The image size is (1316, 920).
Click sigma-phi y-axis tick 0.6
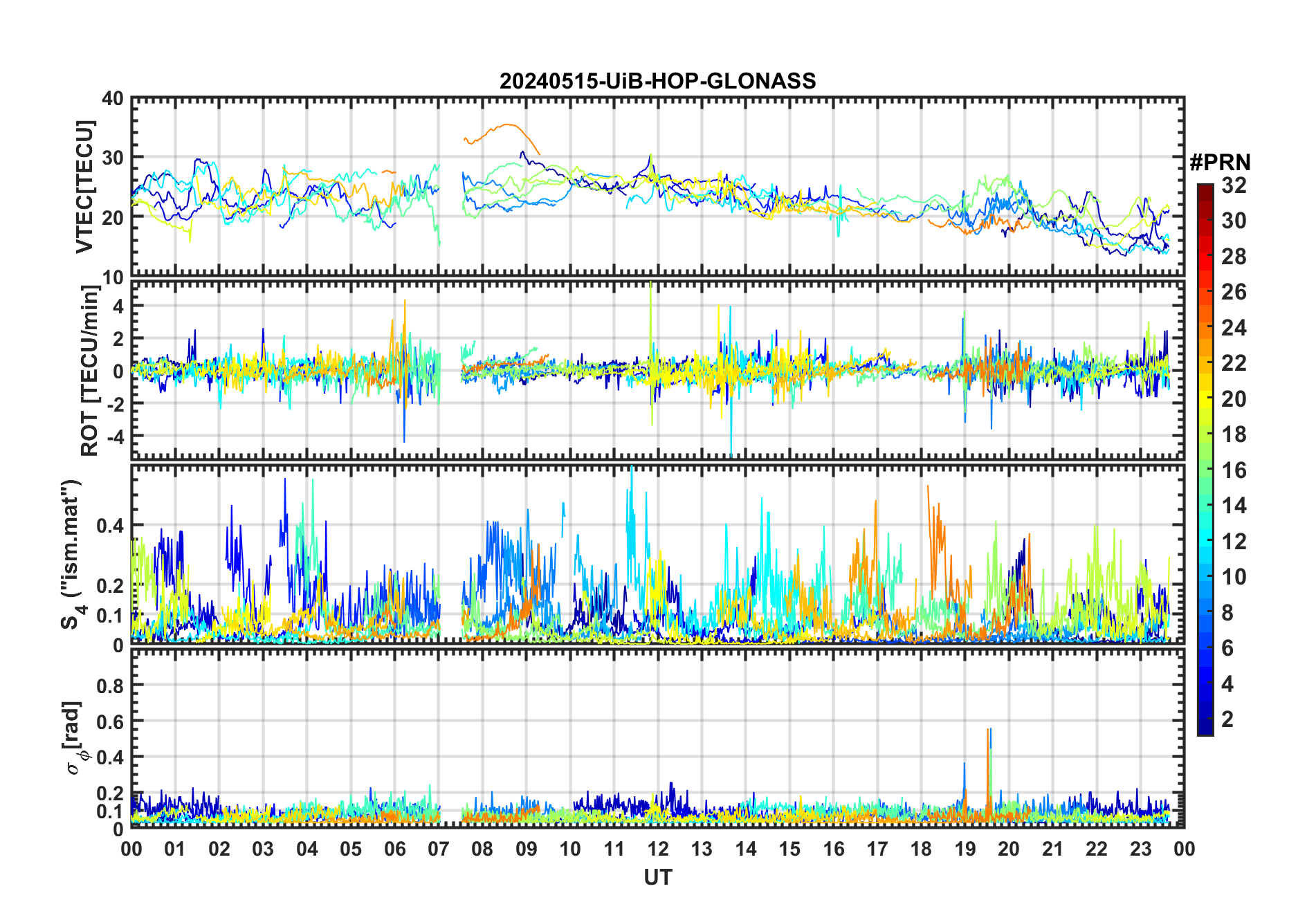pyautogui.click(x=110, y=721)
